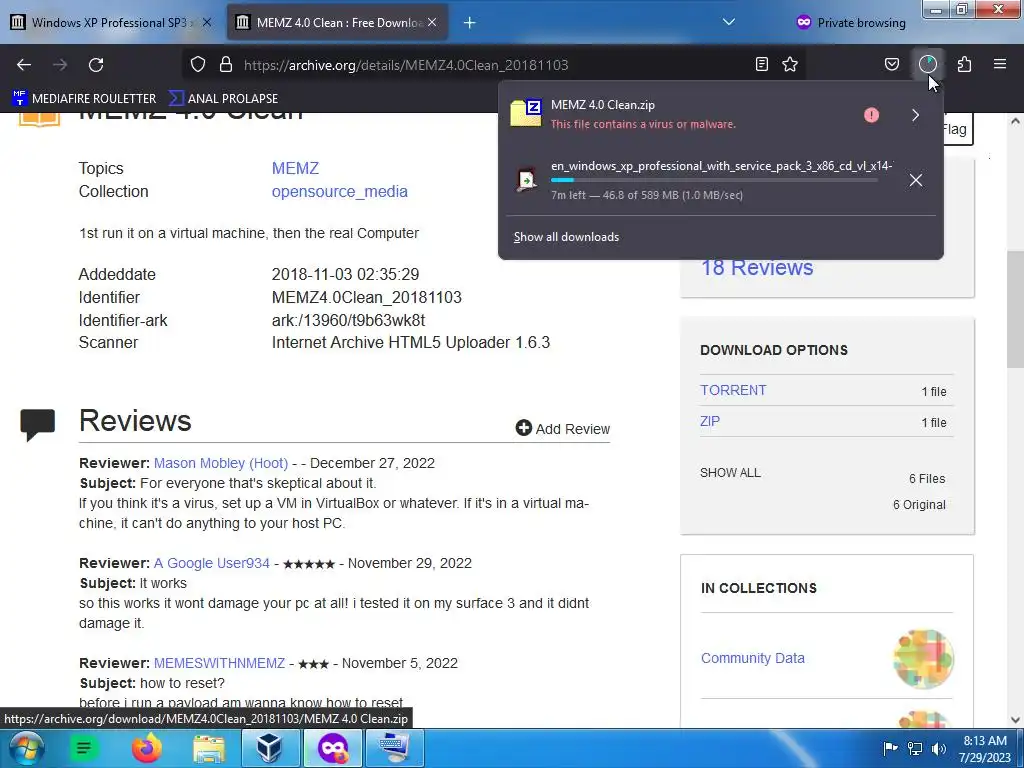Screen dimensions: 1024x768
Task: Open Firefox from the taskbar
Action: [146, 748]
